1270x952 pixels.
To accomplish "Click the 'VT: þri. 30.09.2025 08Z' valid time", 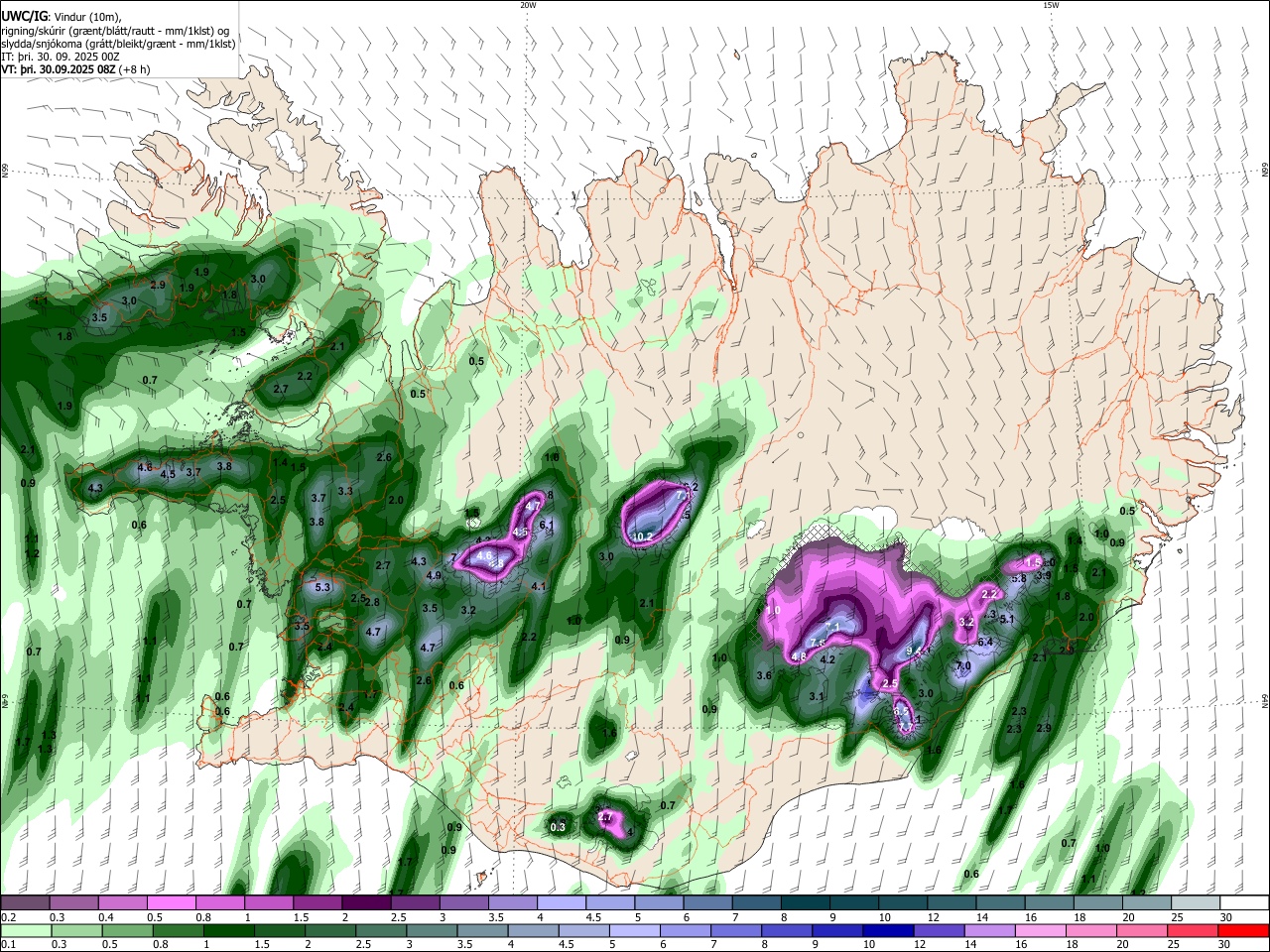I will click(x=59, y=69).
